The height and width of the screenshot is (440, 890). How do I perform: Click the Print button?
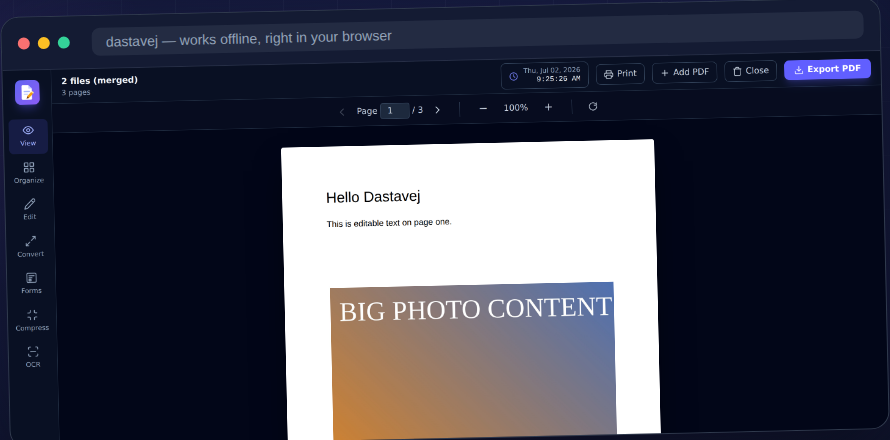pyautogui.click(x=620, y=74)
